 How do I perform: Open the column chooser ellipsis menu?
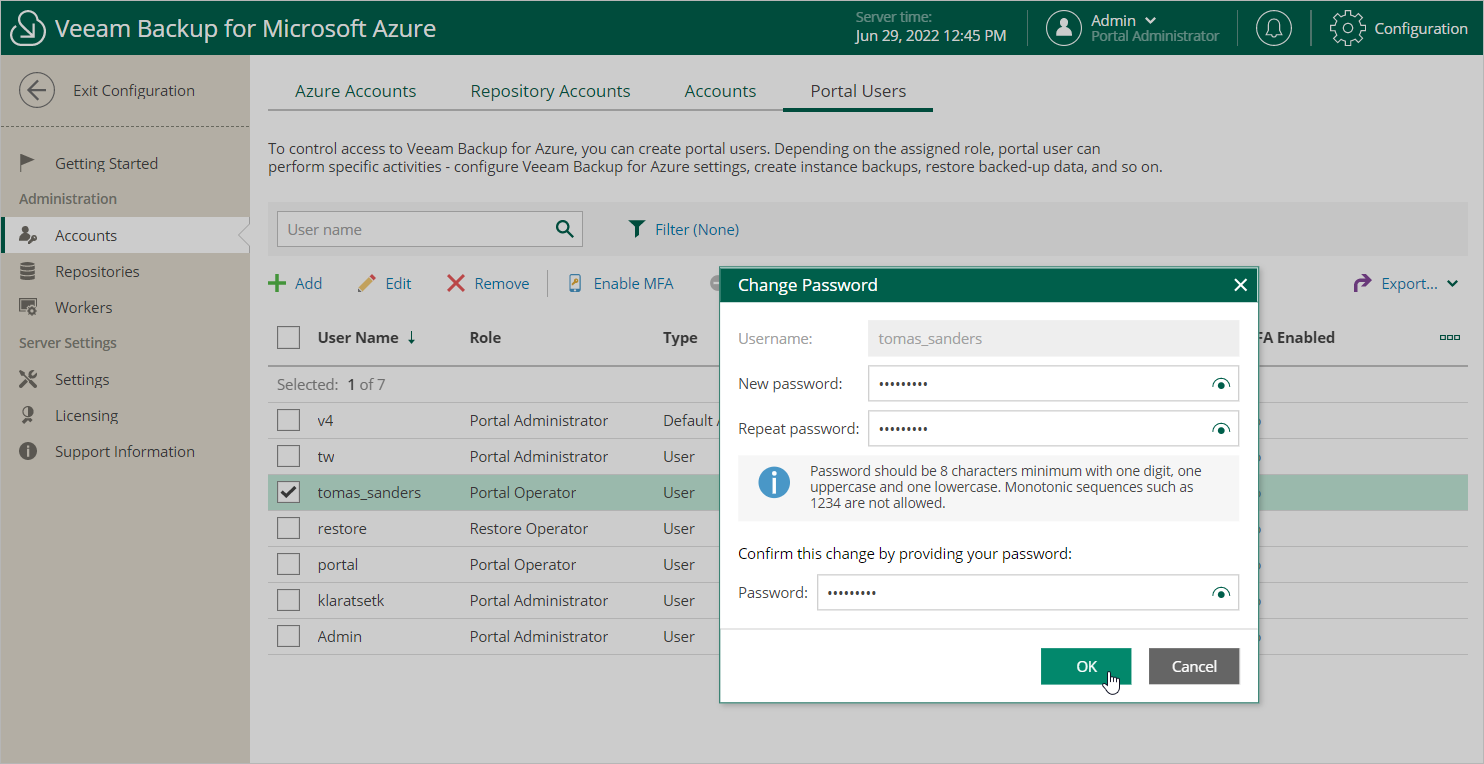pyautogui.click(x=1449, y=338)
